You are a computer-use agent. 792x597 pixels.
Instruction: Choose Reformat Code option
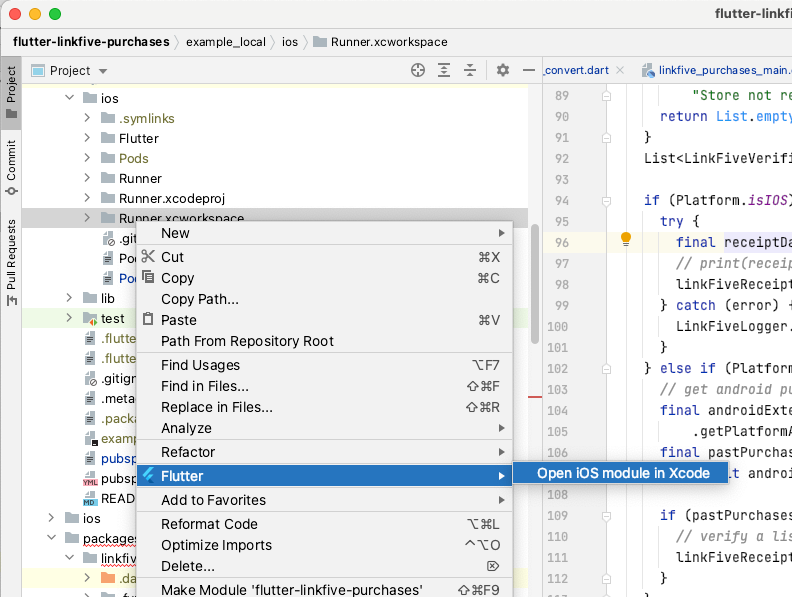coord(324,524)
